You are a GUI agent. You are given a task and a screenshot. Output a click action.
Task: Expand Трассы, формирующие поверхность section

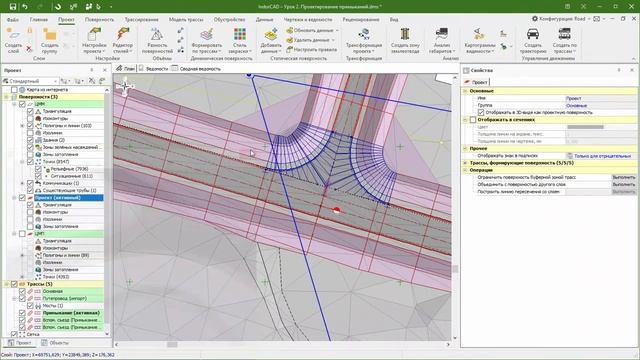(465, 163)
